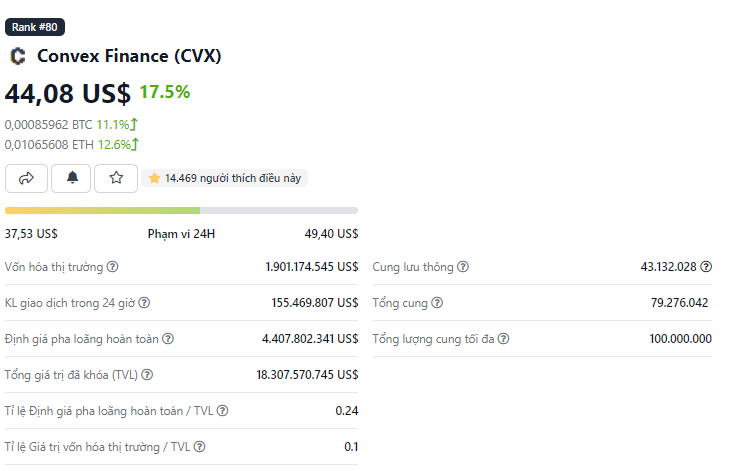Click the 24H price range progress bar
739x471 pixels.
(x=181, y=210)
